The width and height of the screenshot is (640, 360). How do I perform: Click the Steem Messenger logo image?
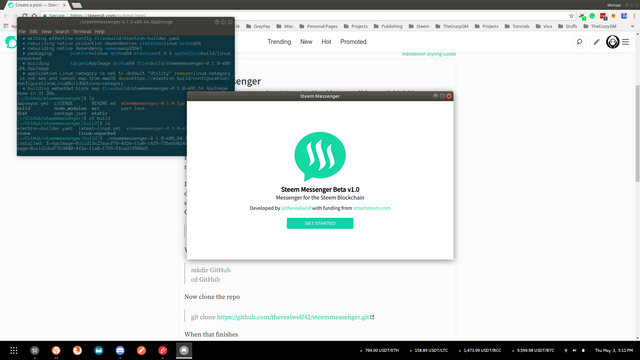pos(320,156)
